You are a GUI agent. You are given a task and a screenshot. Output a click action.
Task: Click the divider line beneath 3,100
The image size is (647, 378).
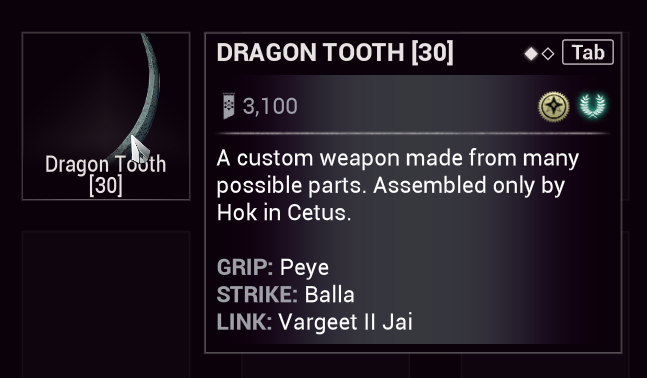coord(413,134)
